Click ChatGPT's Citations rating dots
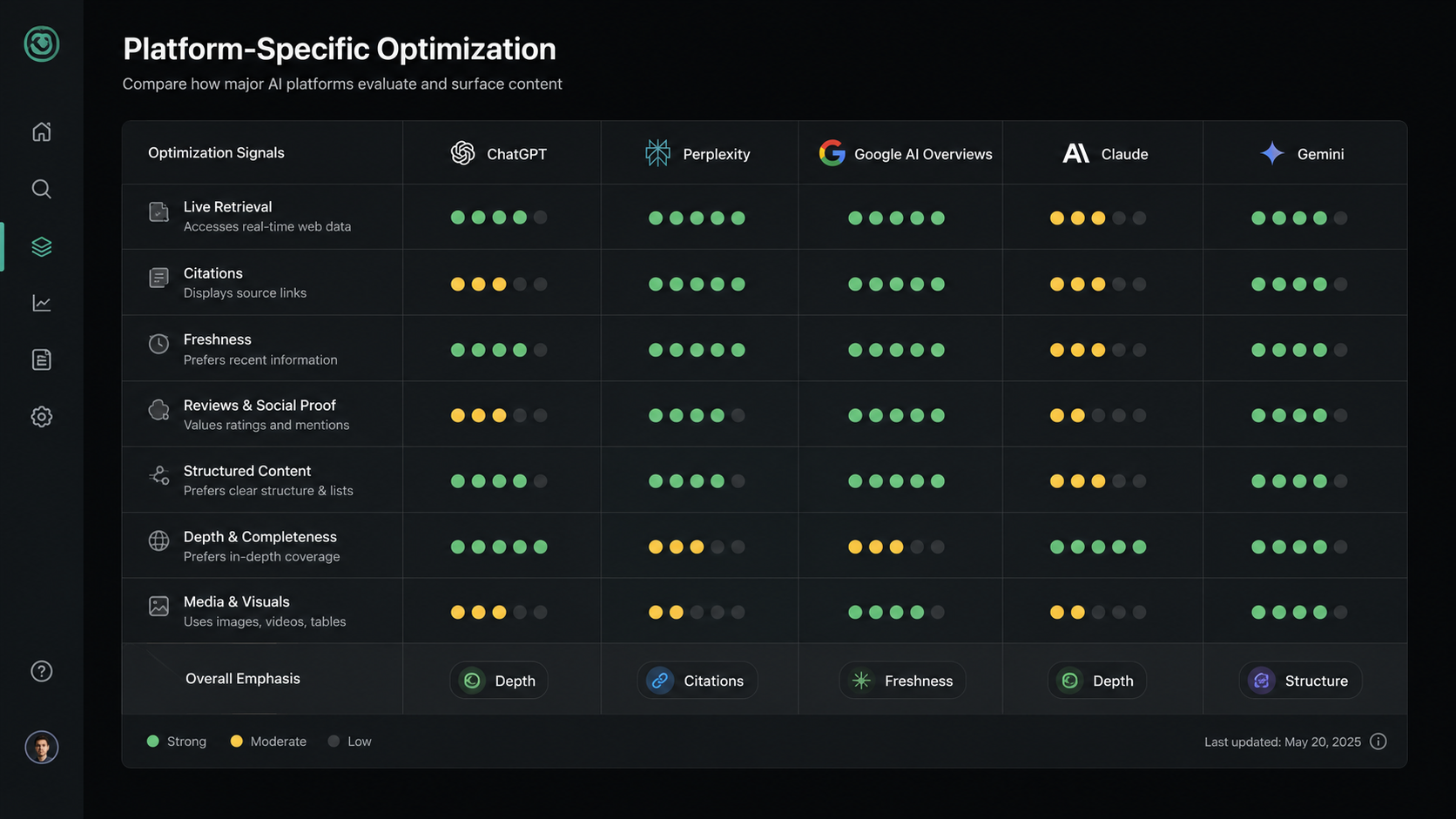This screenshot has height=819, width=1456. (x=499, y=284)
